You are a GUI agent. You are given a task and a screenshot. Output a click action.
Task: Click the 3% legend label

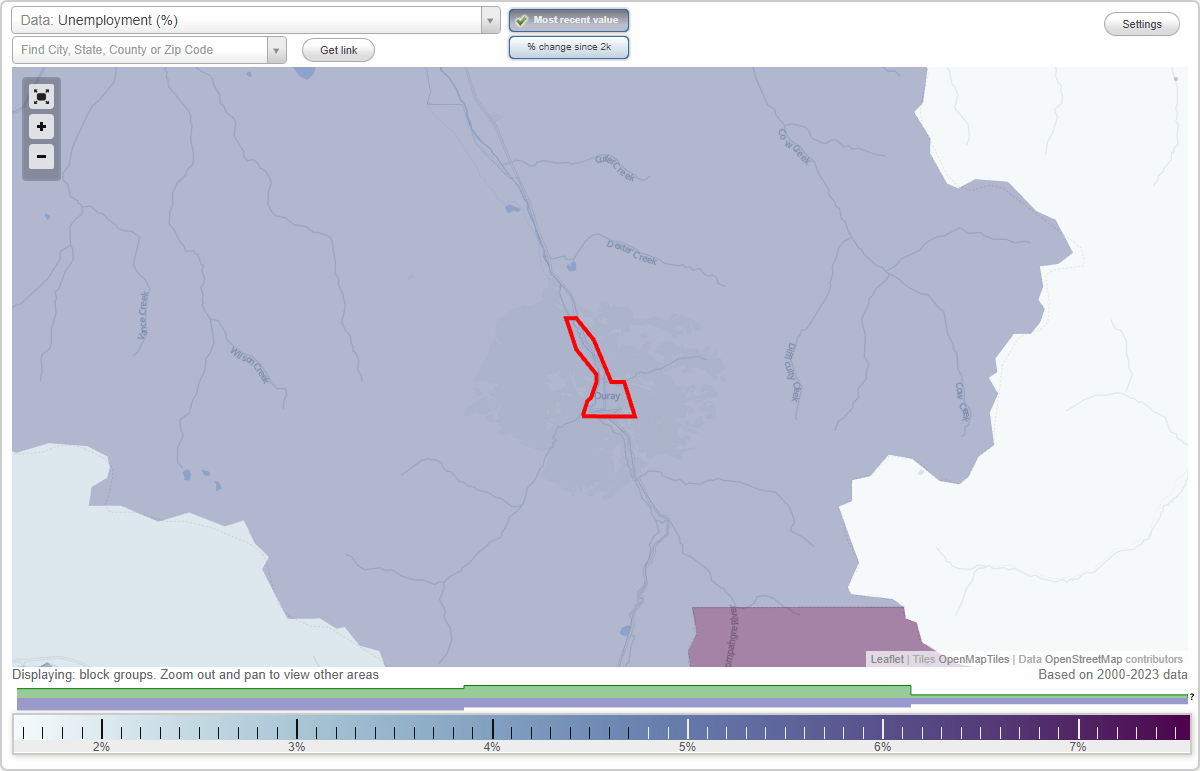pyautogui.click(x=297, y=747)
